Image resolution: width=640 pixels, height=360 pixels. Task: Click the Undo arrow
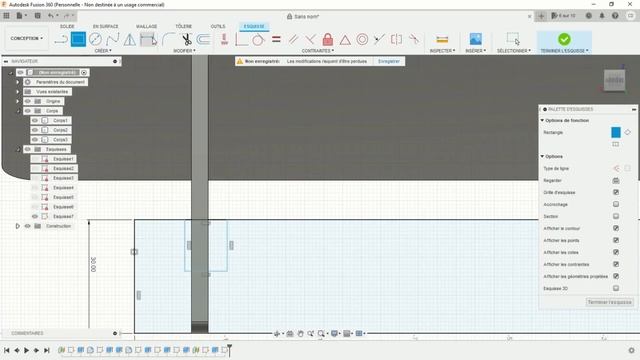[51, 16]
